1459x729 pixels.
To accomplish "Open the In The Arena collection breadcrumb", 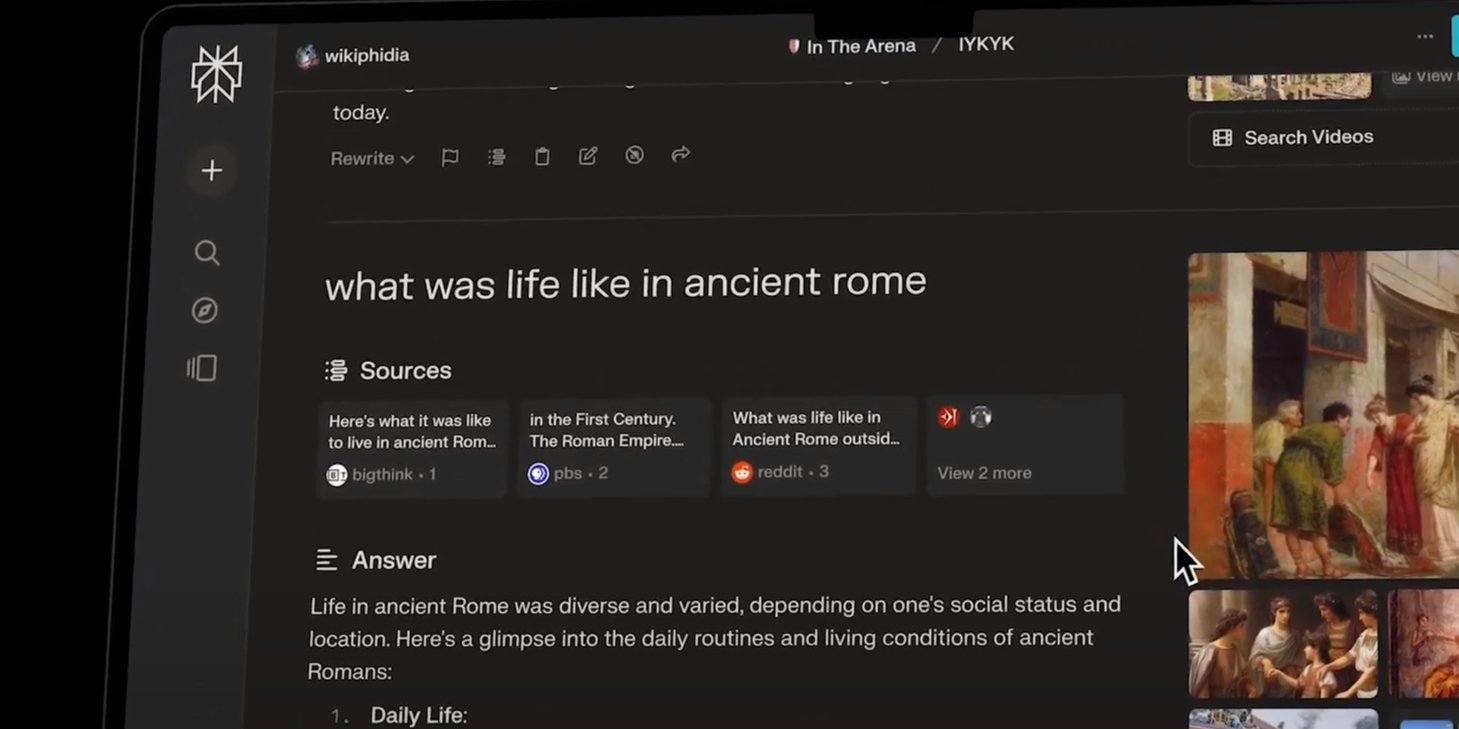I will (861, 46).
